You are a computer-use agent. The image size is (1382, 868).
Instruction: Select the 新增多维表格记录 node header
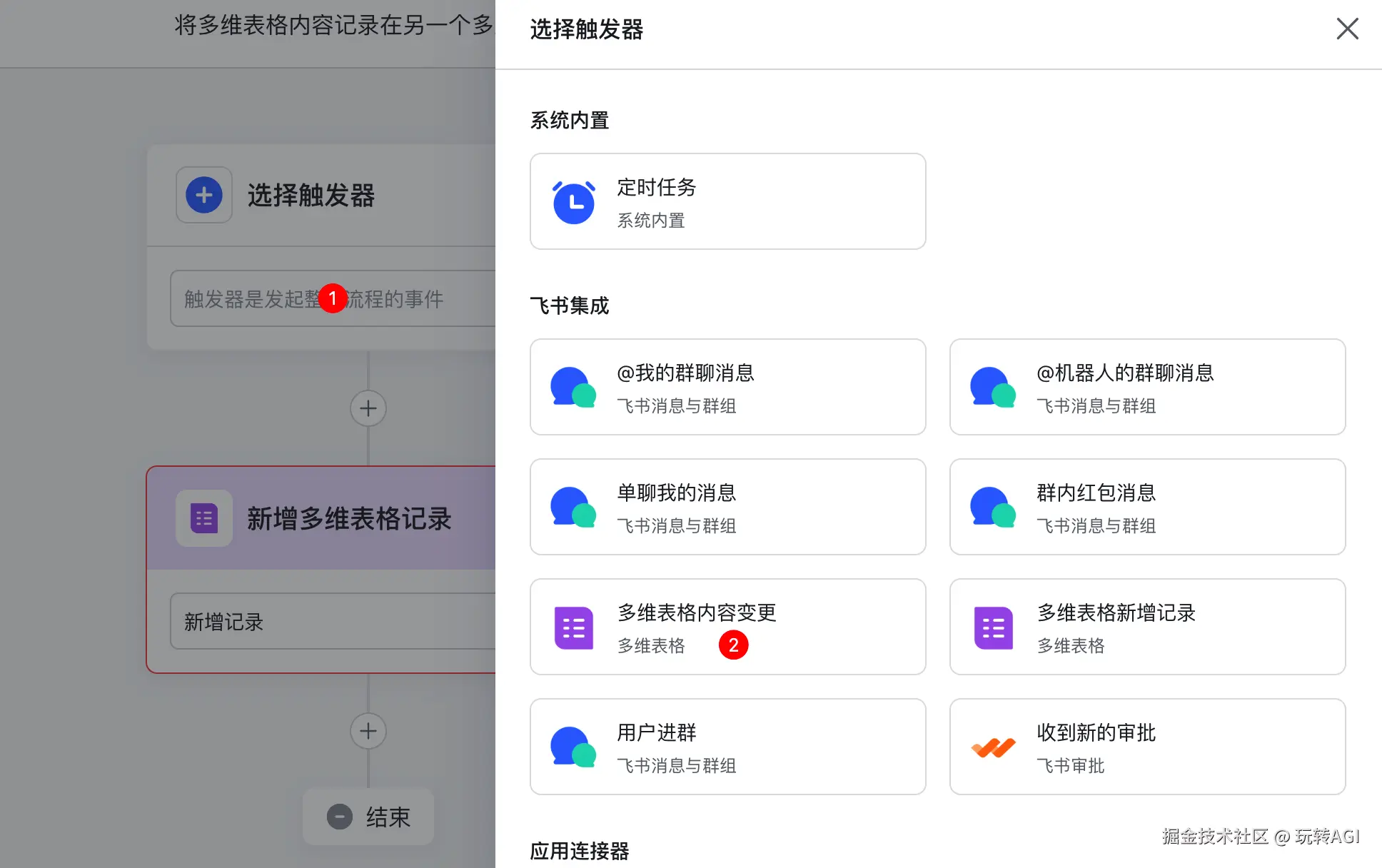[x=348, y=519]
